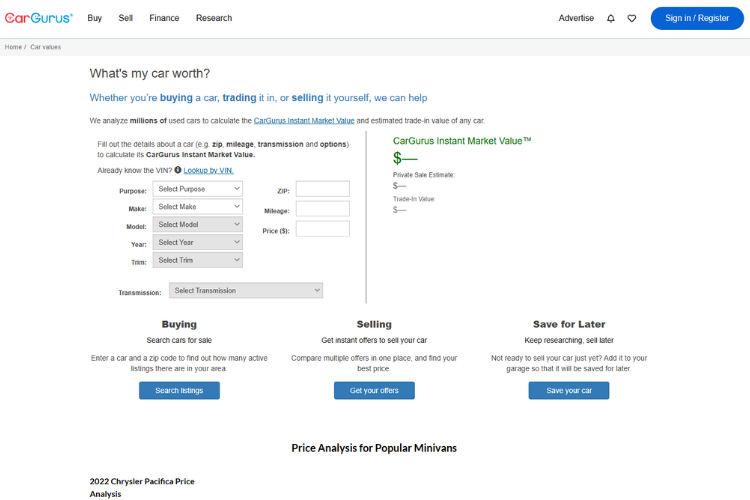Image resolution: width=750 pixels, height=500 pixels.
Task: Click the Search listings button
Action: pyautogui.click(x=179, y=390)
